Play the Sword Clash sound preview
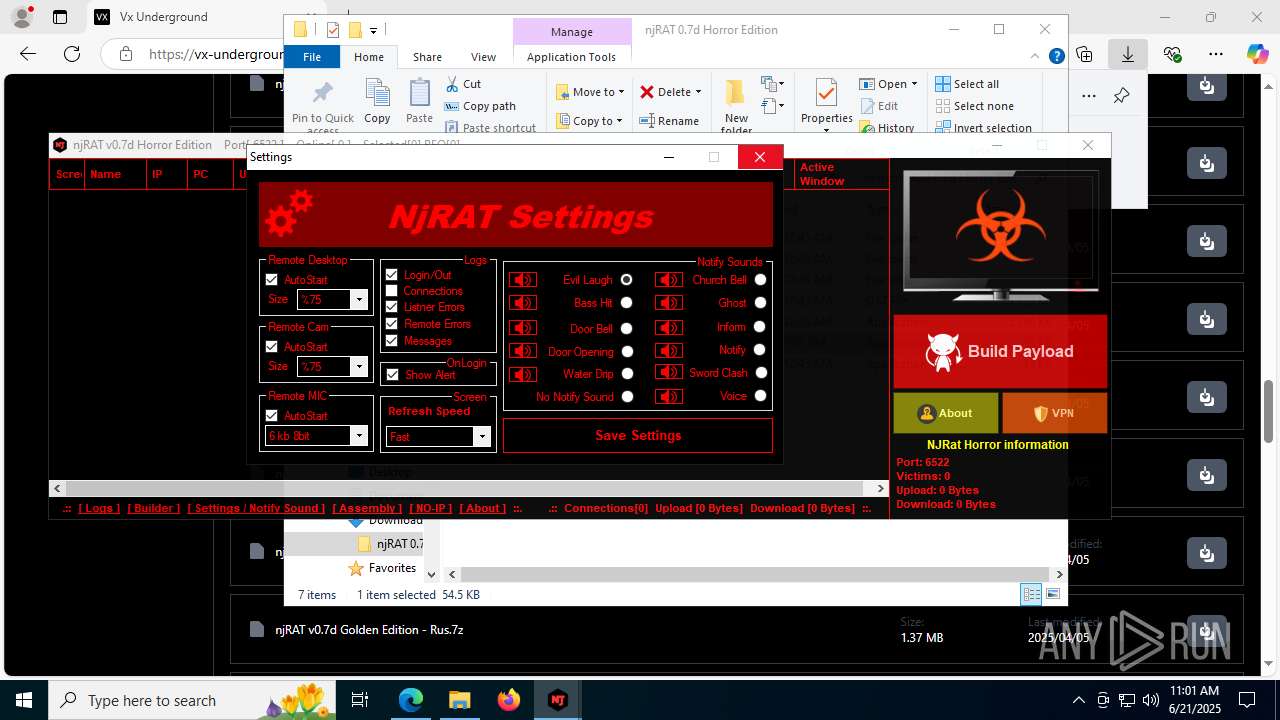This screenshot has width=1280, height=720. tap(669, 372)
